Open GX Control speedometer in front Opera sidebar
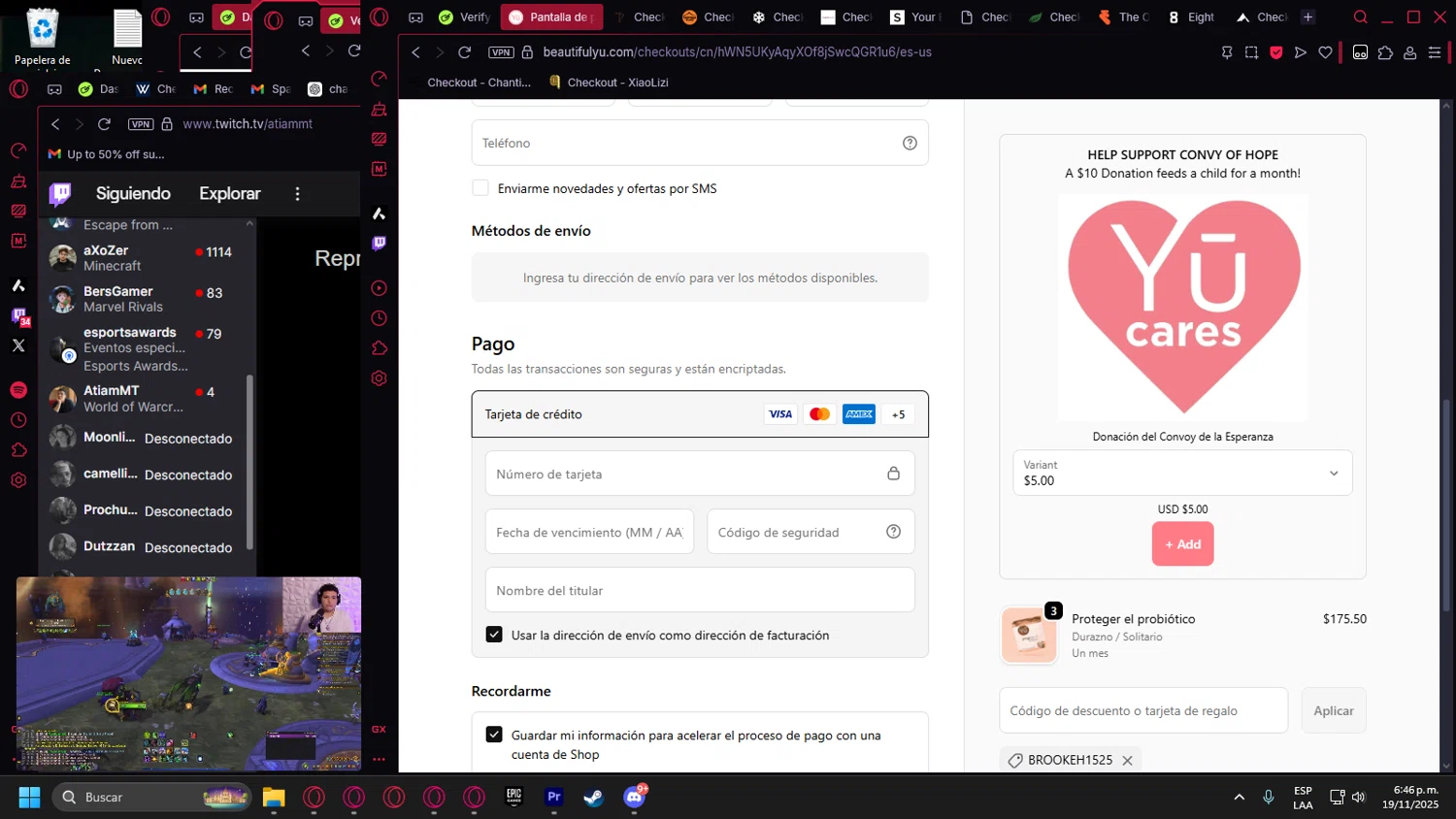The image size is (1456, 819). coord(380,79)
